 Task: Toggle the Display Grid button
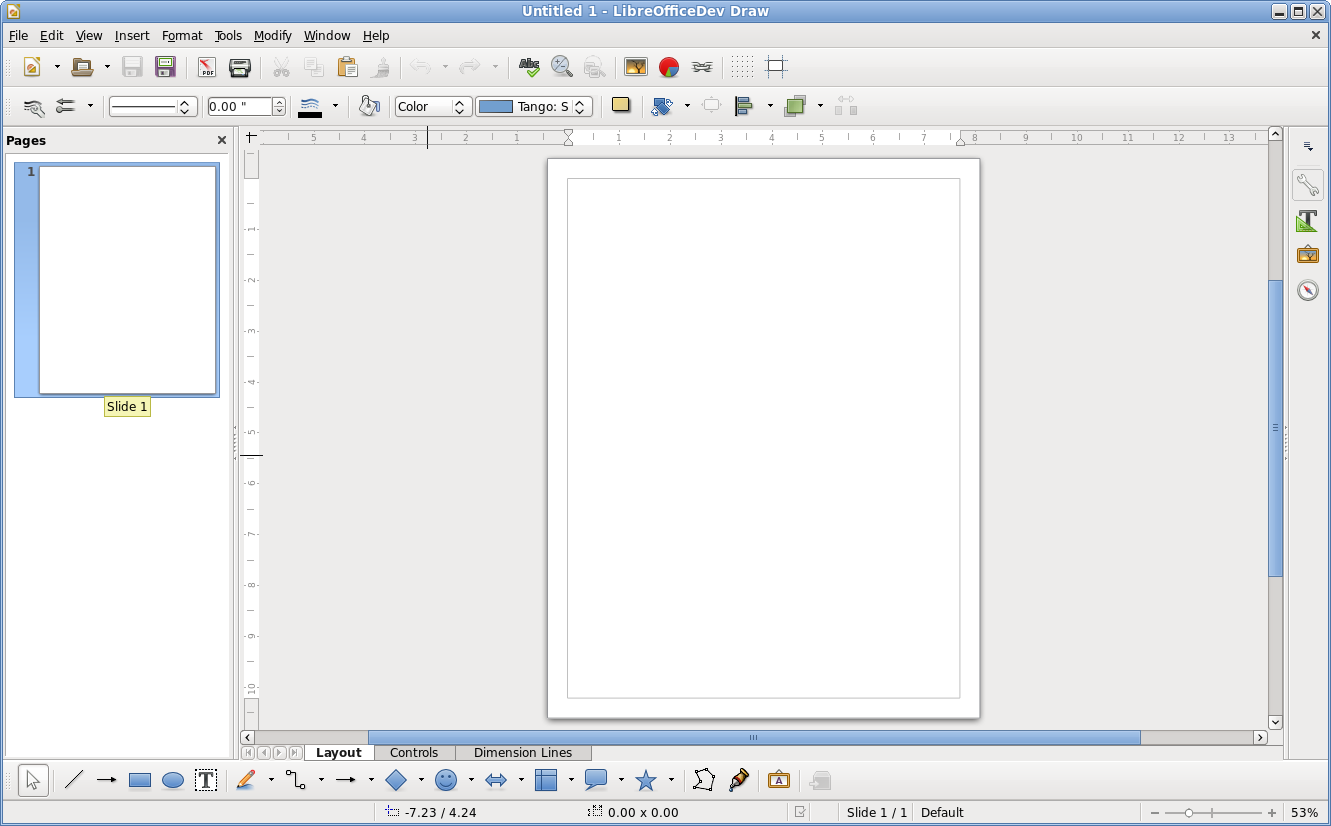(x=741, y=67)
